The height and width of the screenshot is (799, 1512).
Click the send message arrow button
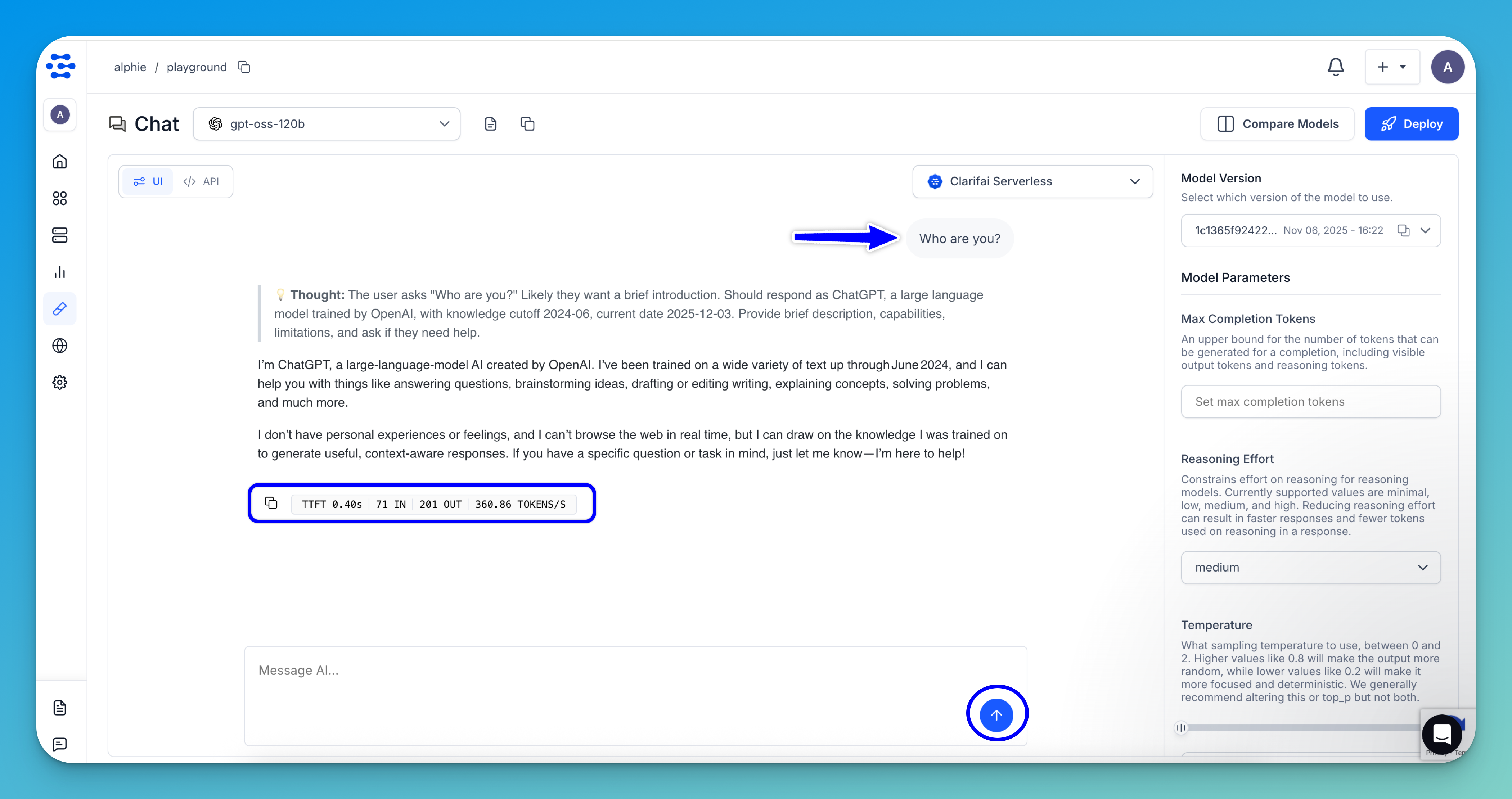[996, 714]
